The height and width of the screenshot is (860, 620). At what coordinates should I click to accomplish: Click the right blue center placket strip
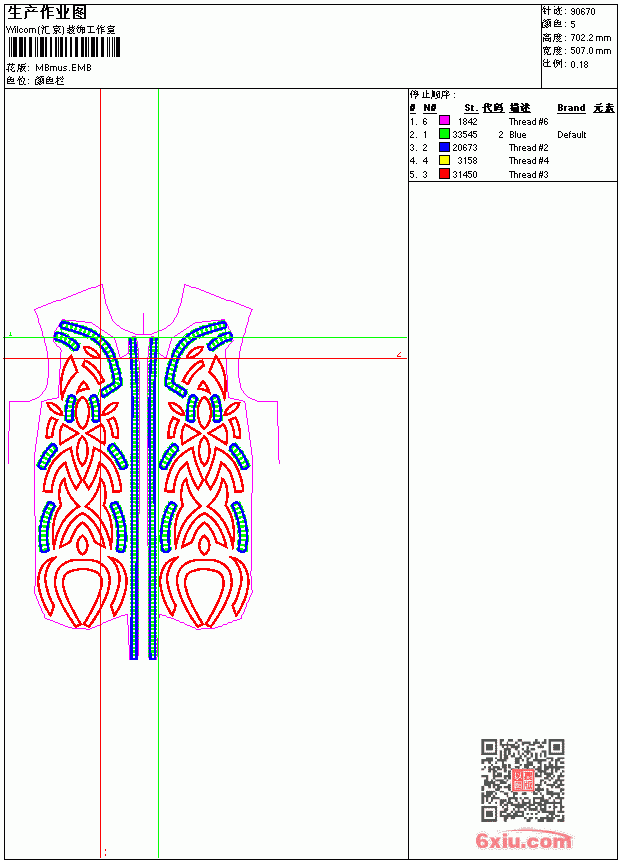pyautogui.click(x=153, y=498)
